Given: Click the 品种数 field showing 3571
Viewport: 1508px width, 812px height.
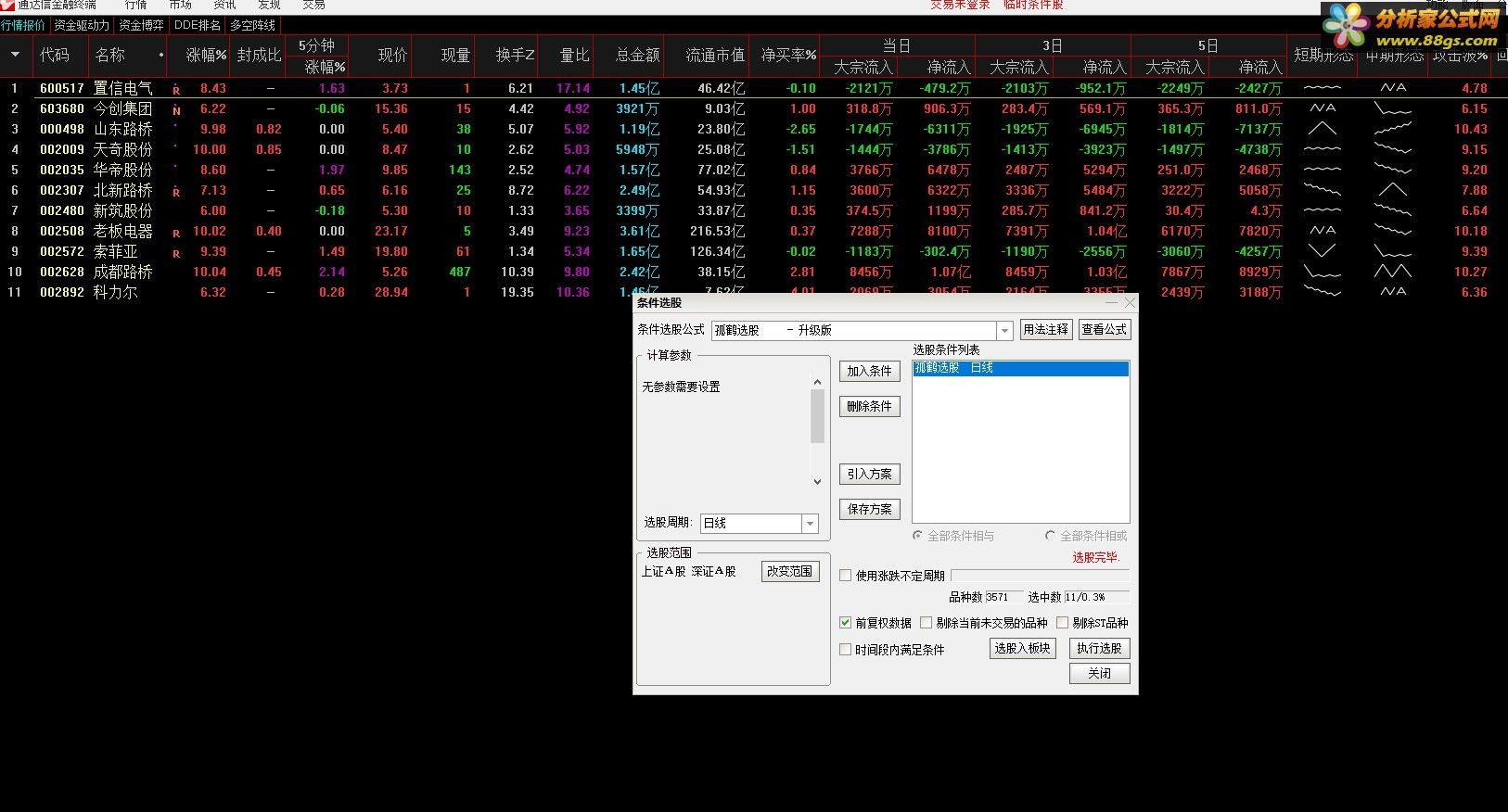Looking at the screenshot, I should pos(1003,597).
